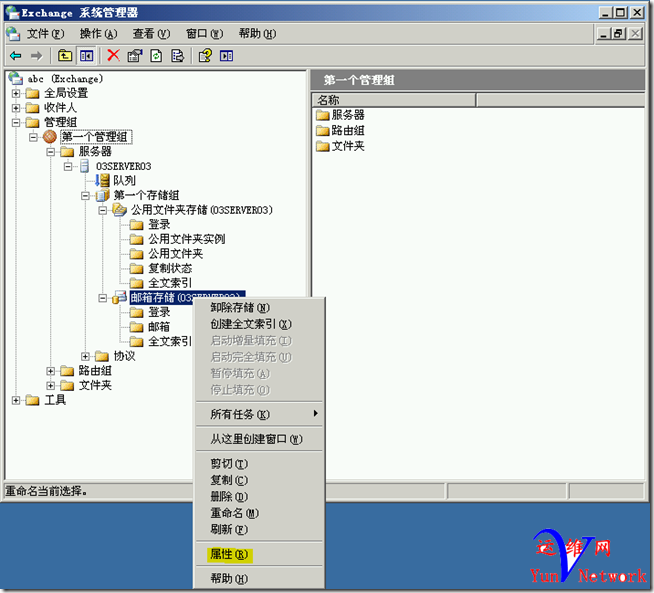The height and width of the screenshot is (593, 654).
Task: Open the 帮助(H) menu bar item
Action: point(257,33)
